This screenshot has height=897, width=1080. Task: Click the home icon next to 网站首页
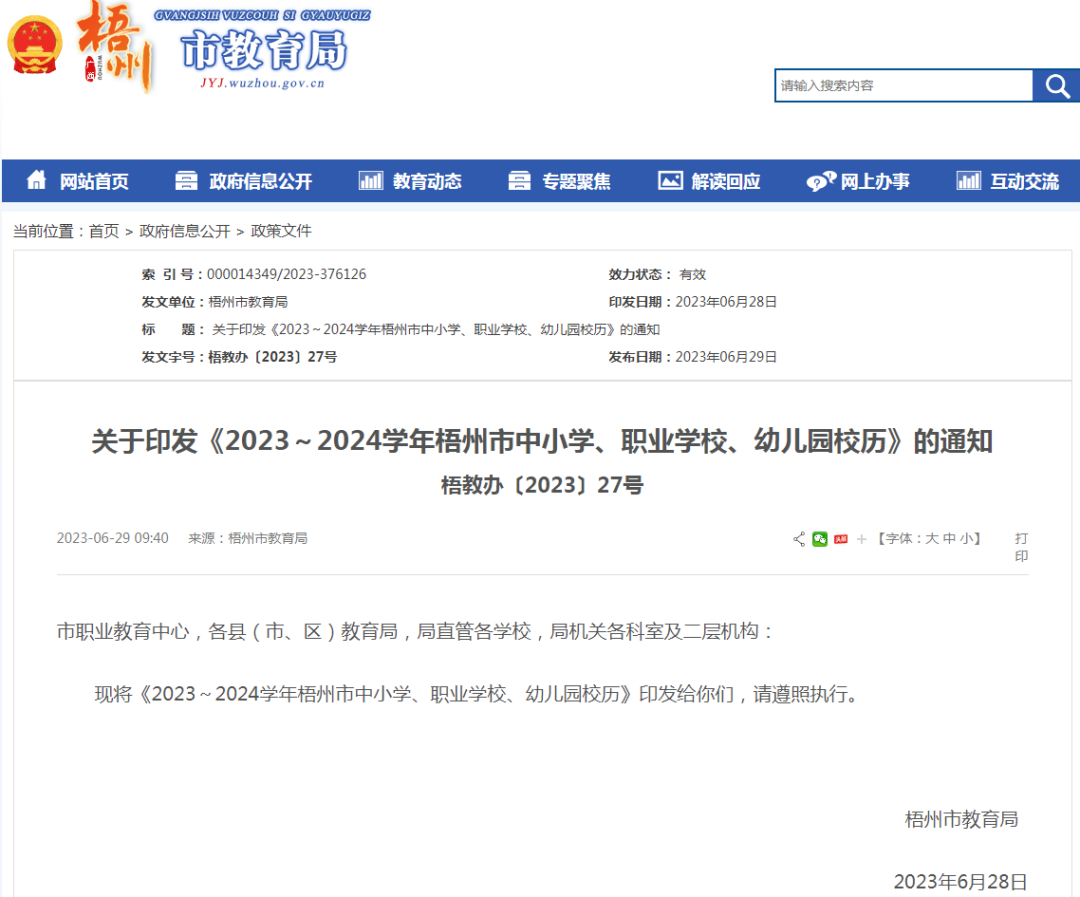(37, 180)
